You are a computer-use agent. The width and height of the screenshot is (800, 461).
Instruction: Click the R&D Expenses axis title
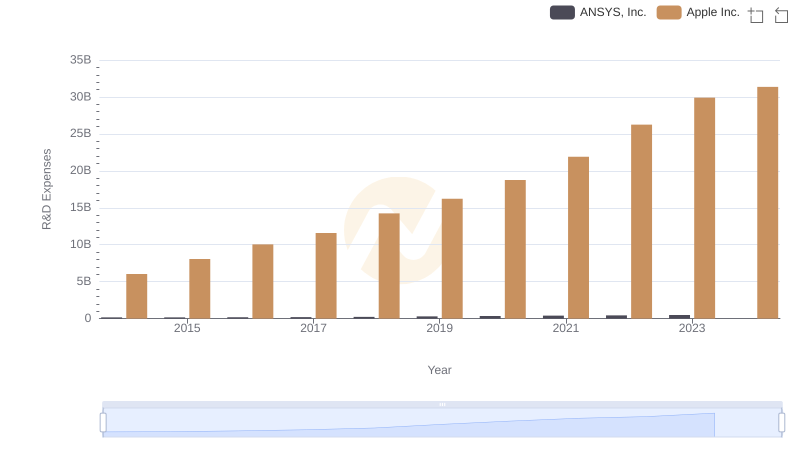tap(46, 189)
